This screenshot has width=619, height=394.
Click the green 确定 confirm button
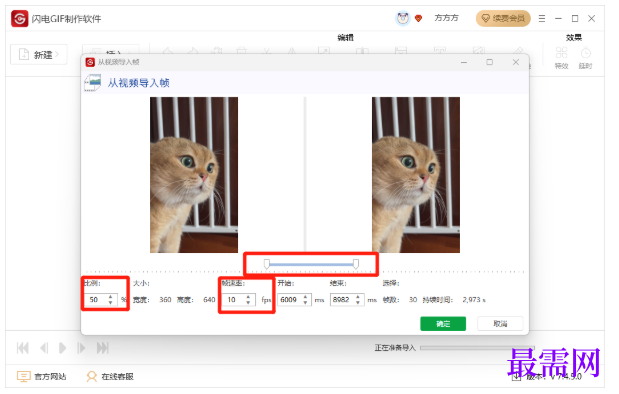[443, 324]
